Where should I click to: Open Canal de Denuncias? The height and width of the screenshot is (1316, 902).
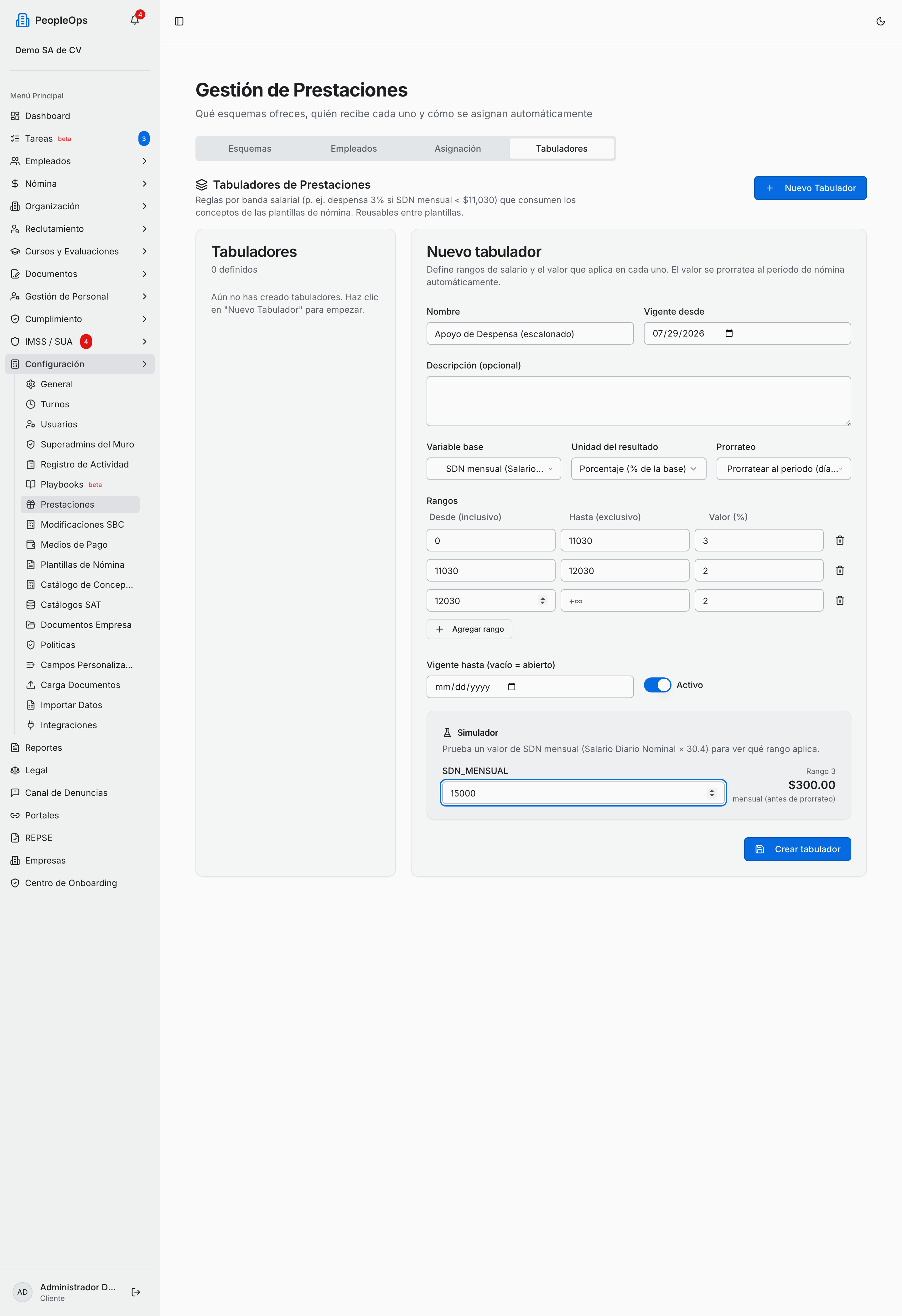coord(80,793)
